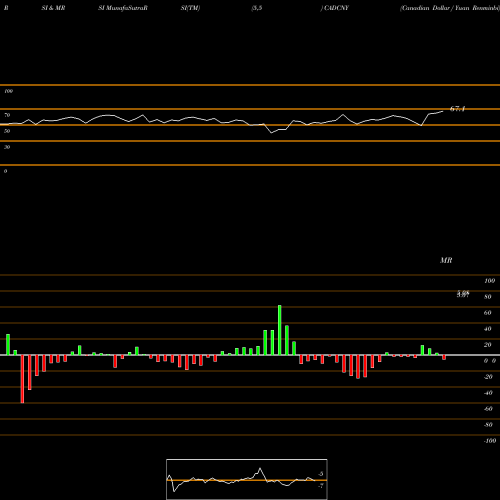This screenshot has height=500, width=500.
Task: Click the -80 label on MR axis
Action: 488,425
